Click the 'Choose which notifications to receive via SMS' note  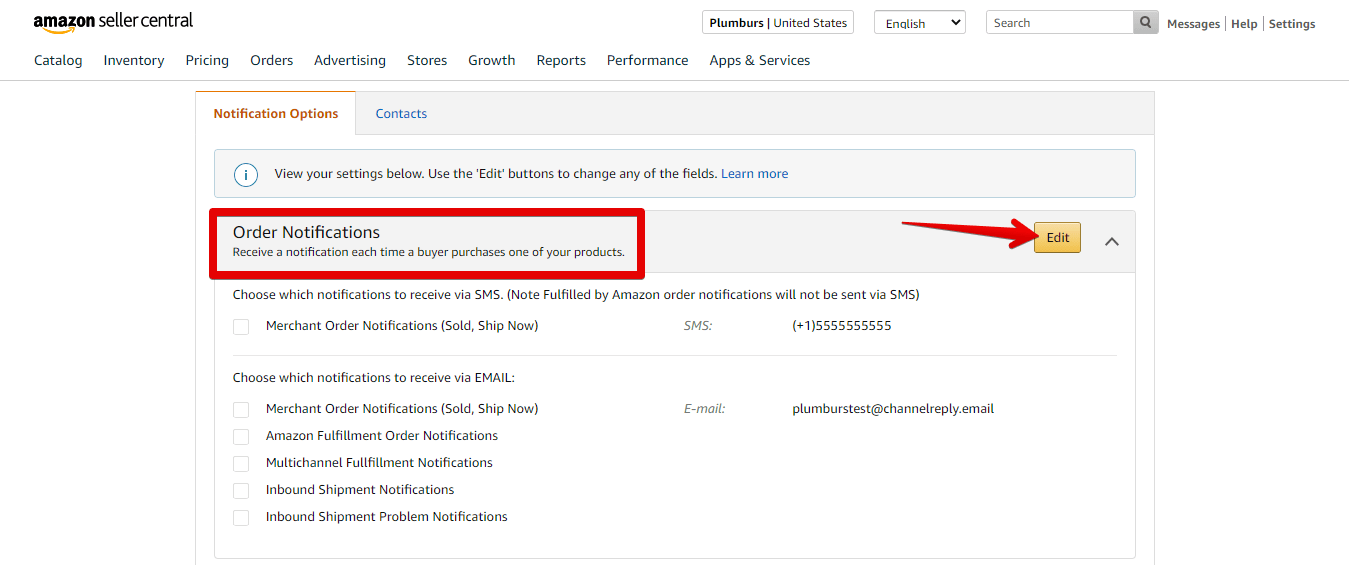click(576, 295)
